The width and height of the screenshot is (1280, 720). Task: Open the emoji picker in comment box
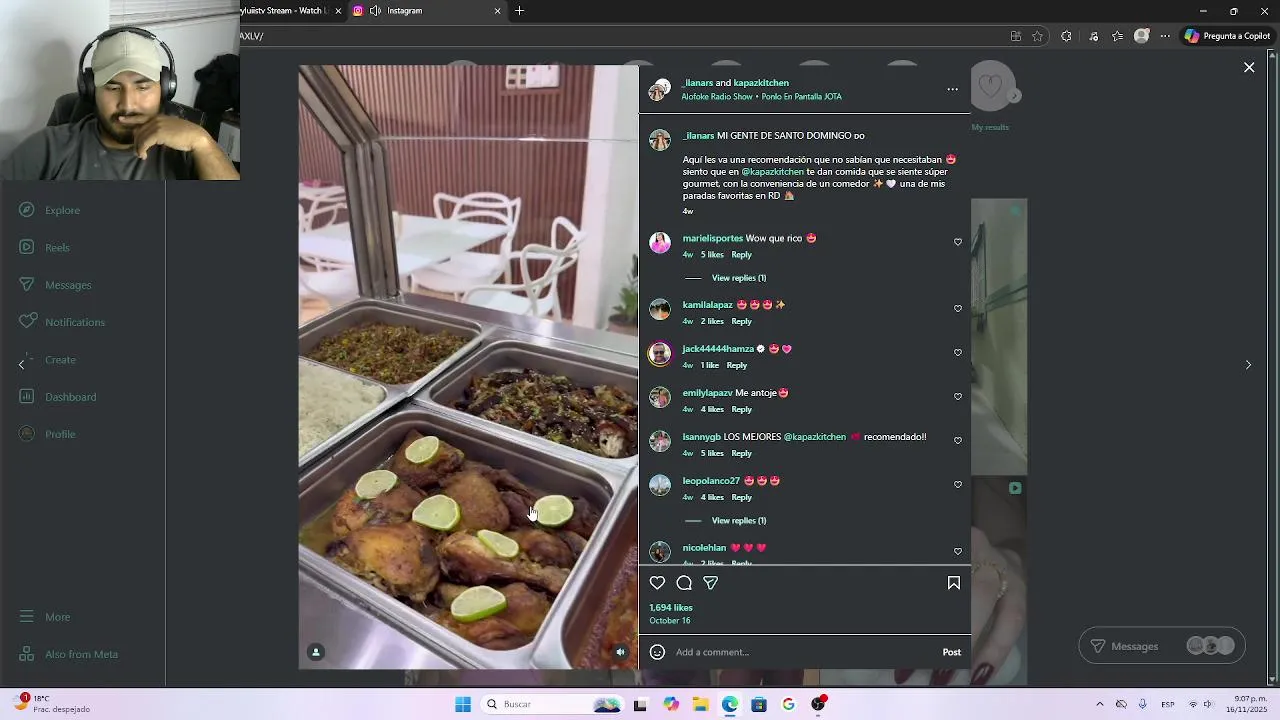(x=657, y=652)
